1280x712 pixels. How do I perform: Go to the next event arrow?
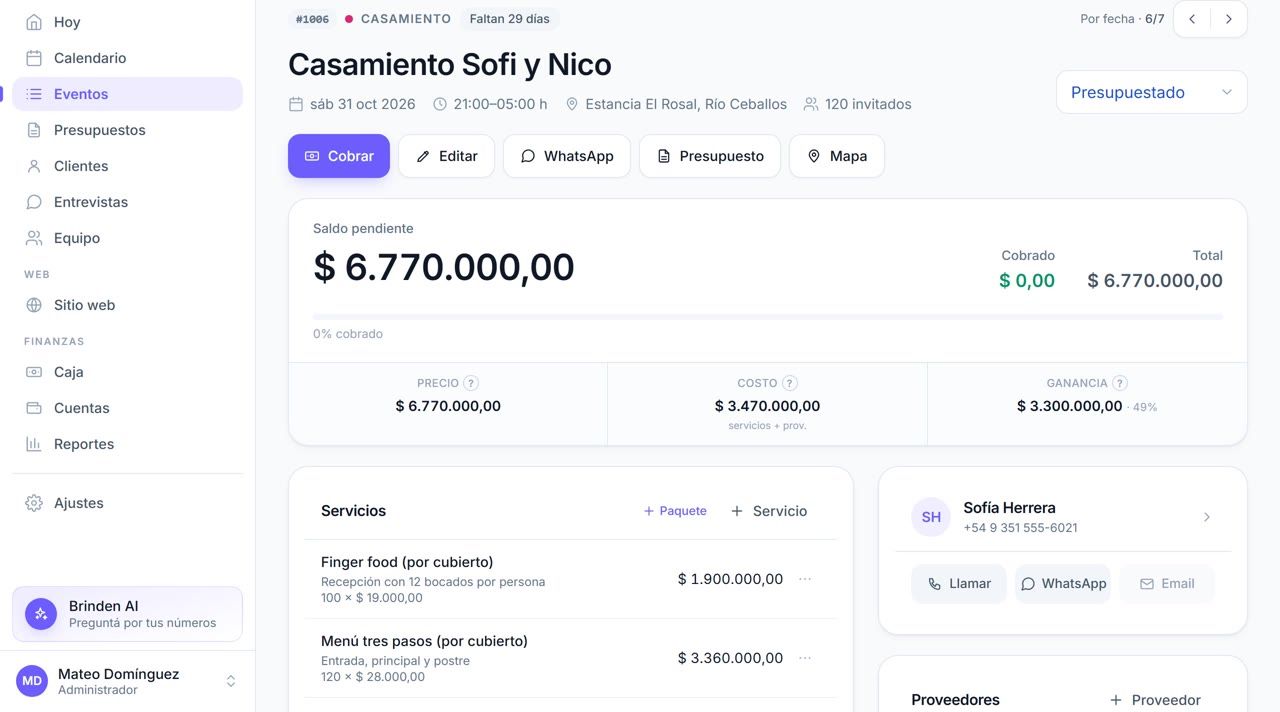coord(1229,19)
